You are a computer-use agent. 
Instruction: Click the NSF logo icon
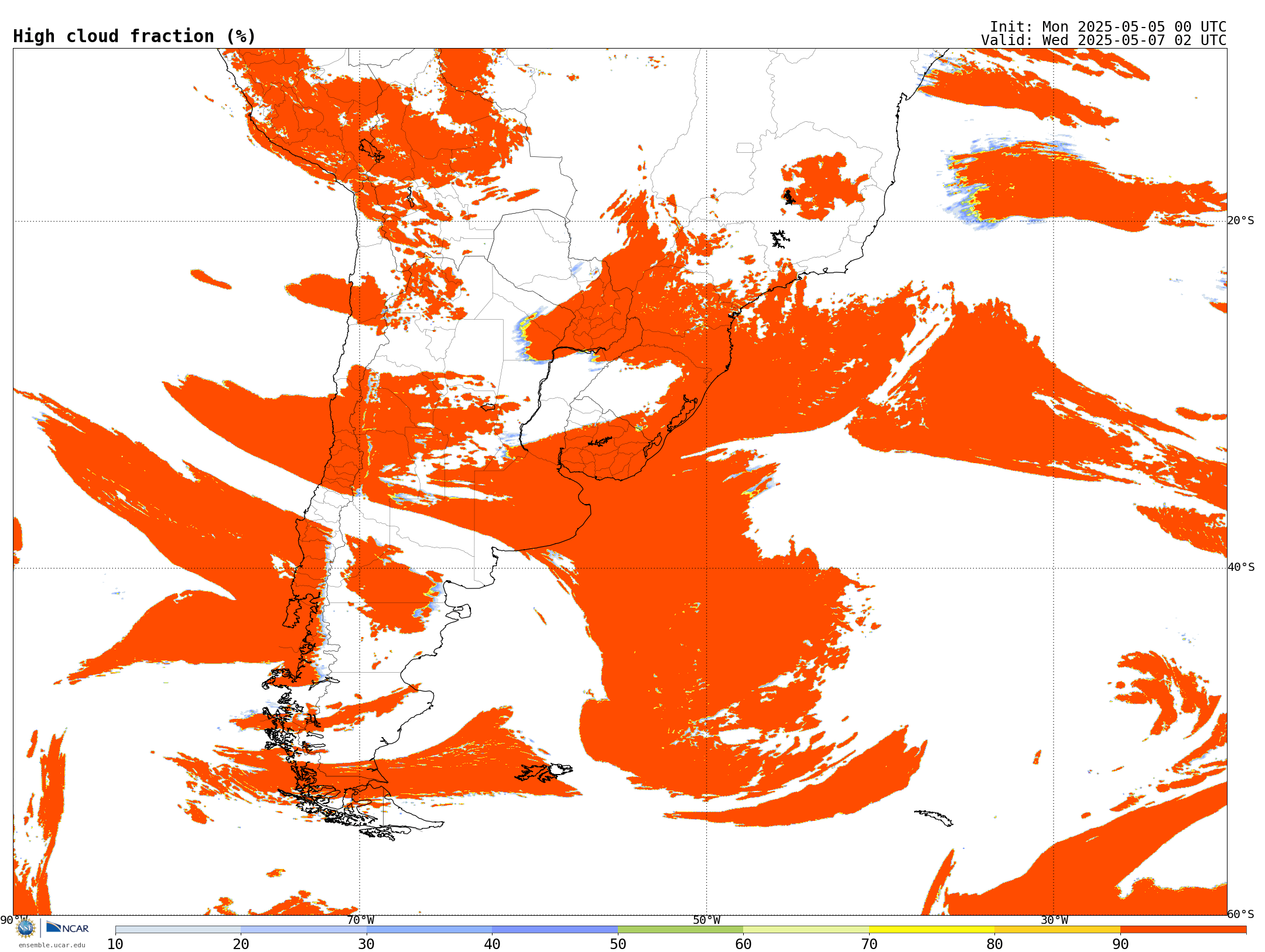[x=26, y=927]
